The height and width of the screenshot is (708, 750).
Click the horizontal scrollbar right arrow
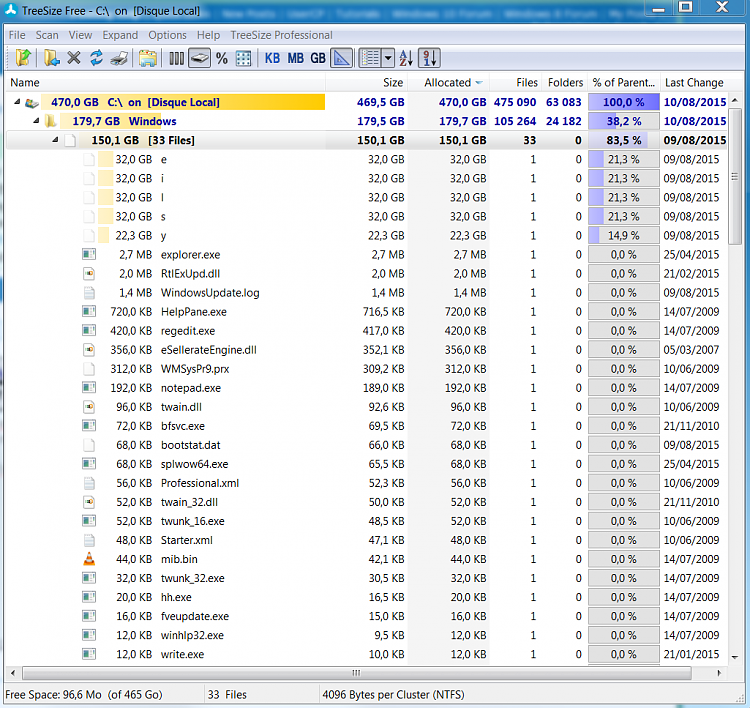coord(719,673)
